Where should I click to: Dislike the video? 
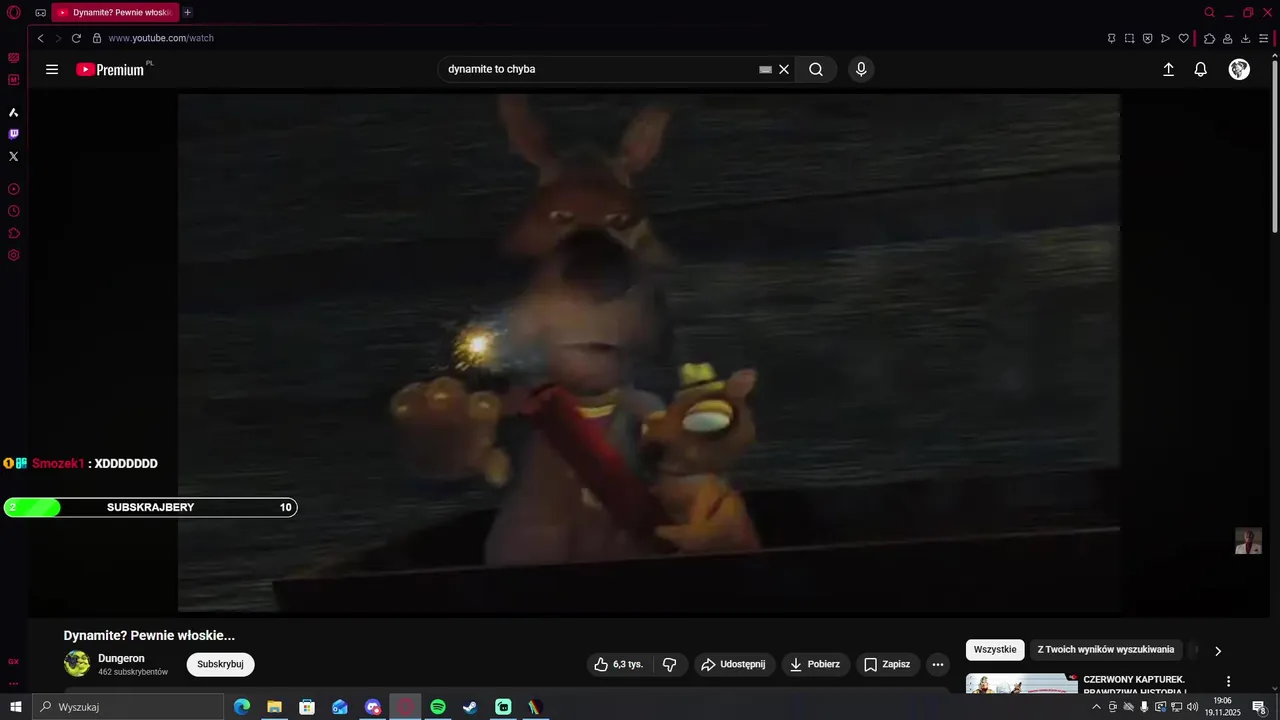(670, 664)
